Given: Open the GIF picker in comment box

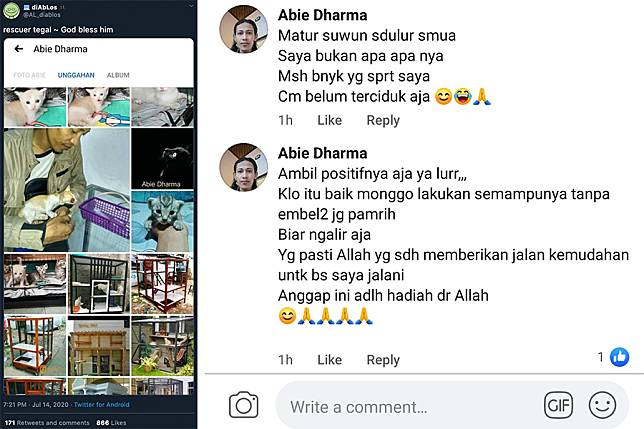Looking at the screenshot, I should coord(559,405).
